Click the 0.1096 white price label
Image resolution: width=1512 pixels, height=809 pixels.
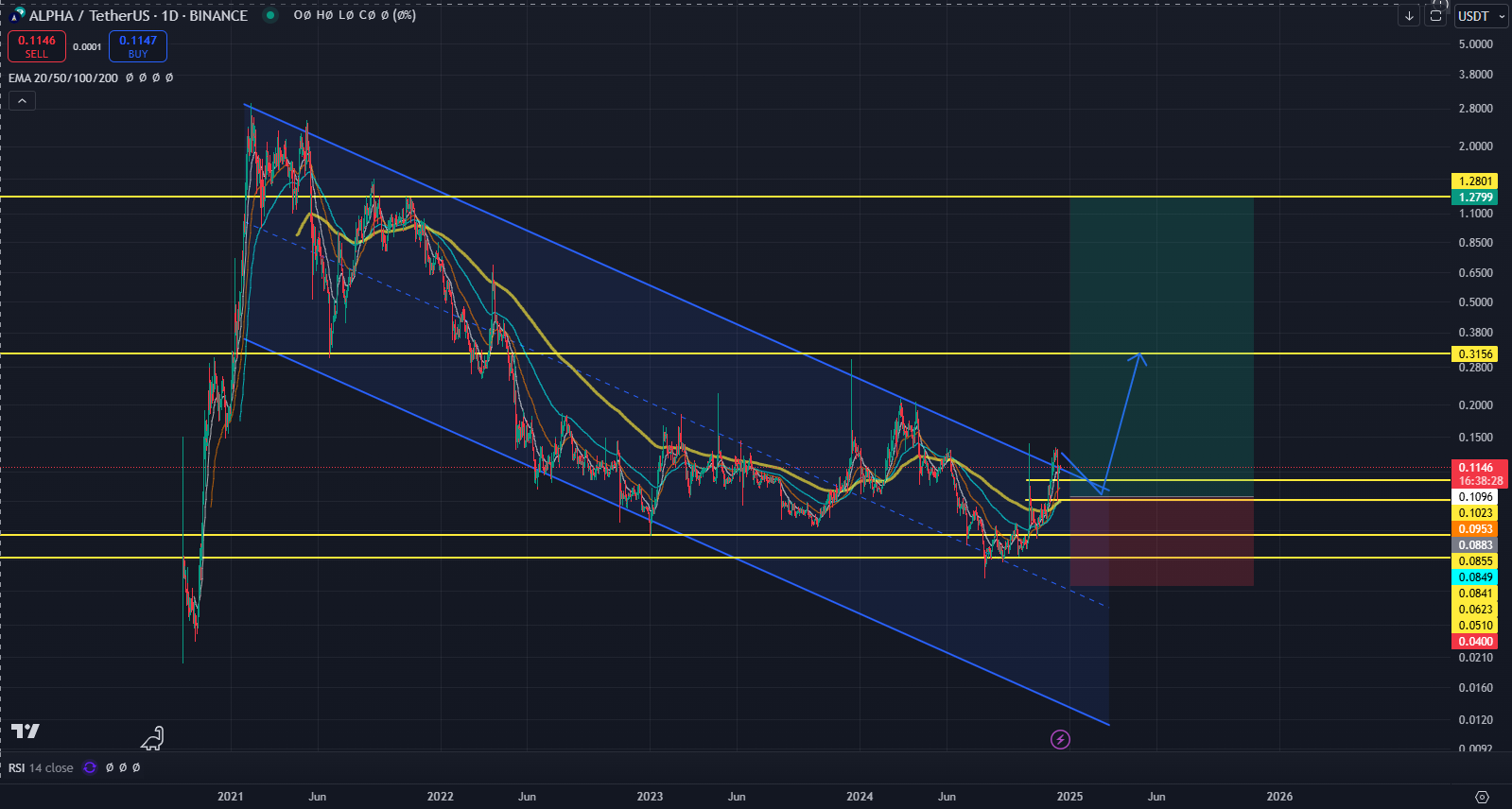[x=1475, y=496]
